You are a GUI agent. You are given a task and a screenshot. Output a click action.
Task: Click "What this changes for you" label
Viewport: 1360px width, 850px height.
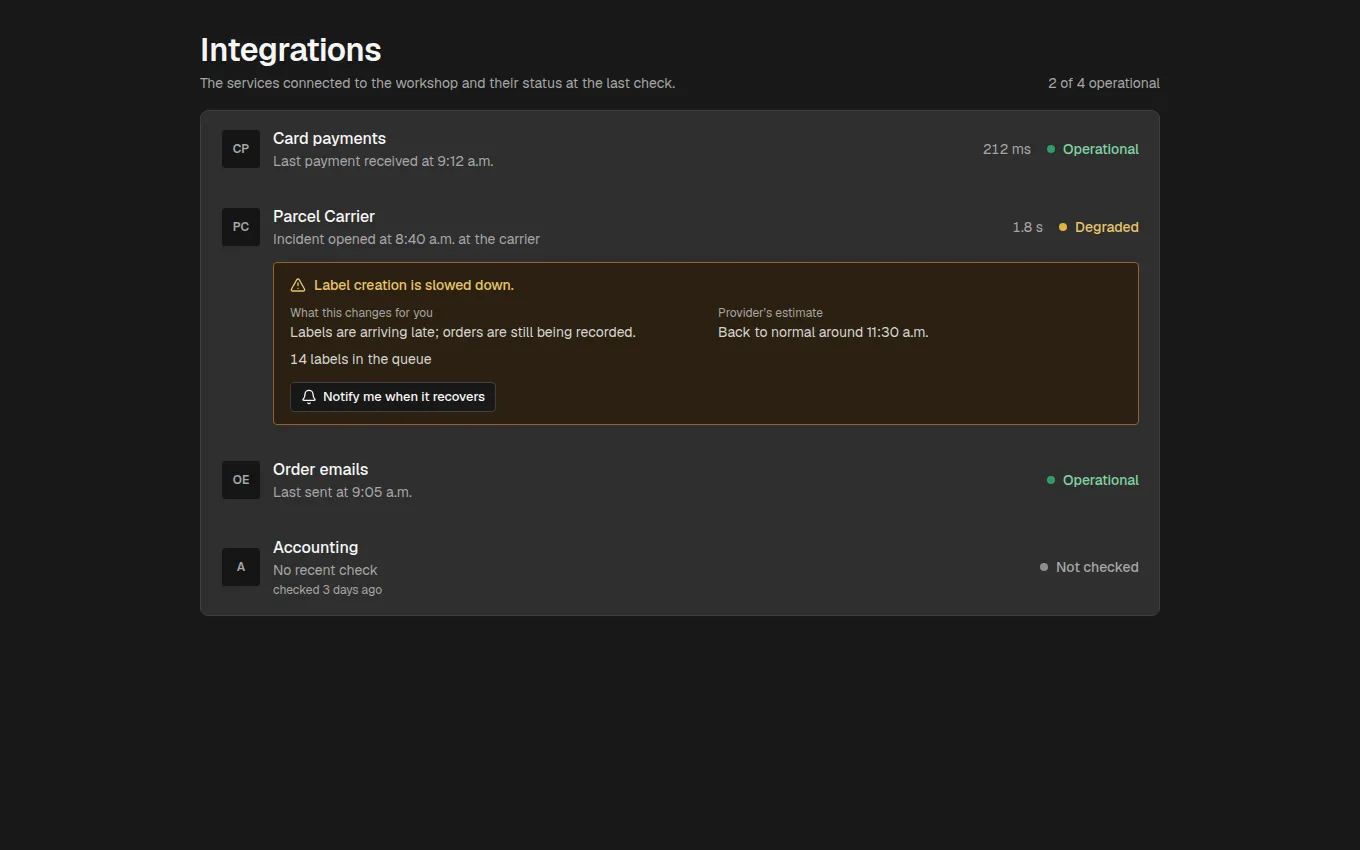click(361, 313)
